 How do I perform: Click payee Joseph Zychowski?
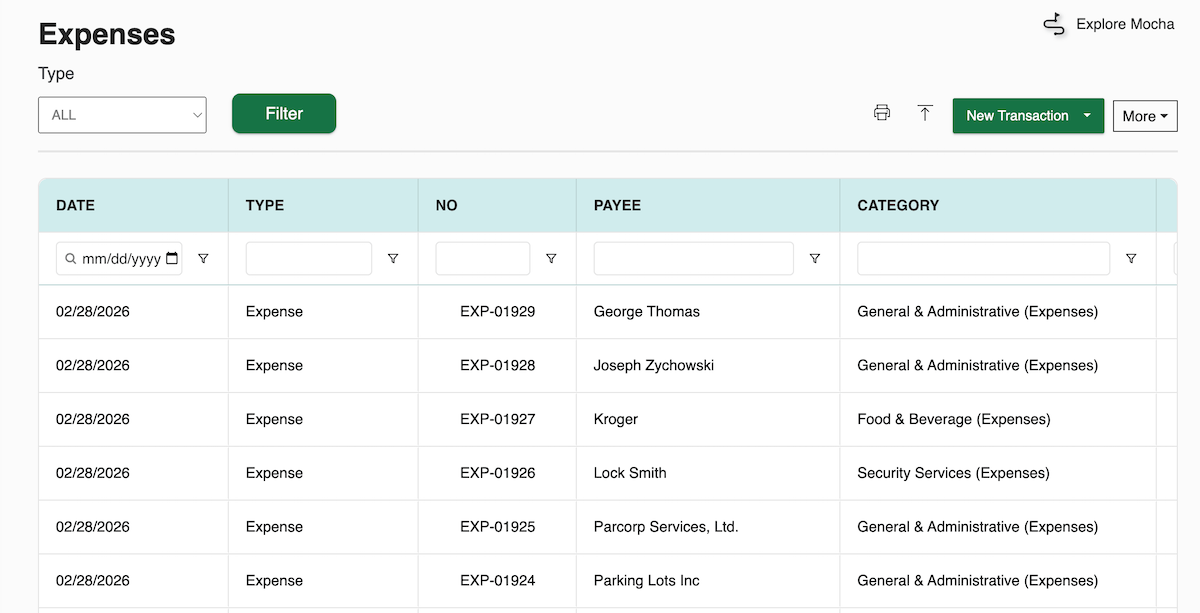point(654,366)
